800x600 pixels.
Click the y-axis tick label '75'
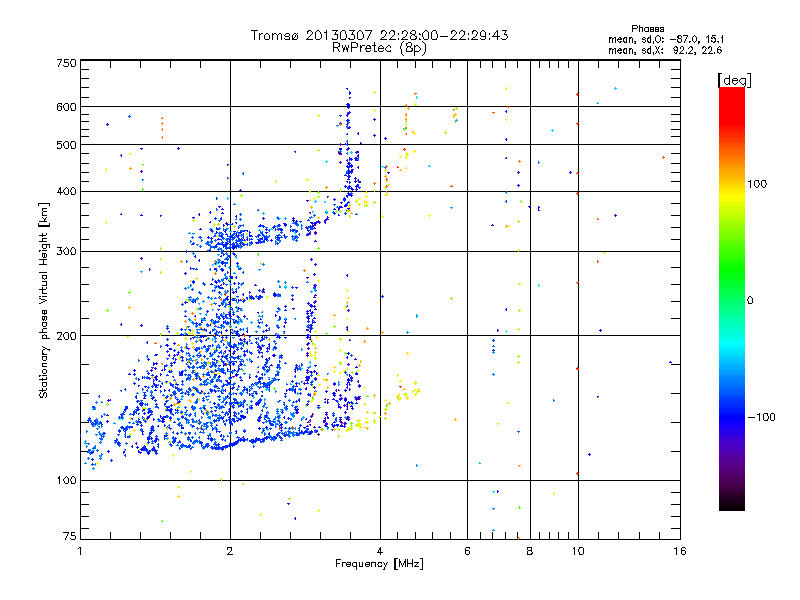[x=70, y=536]
